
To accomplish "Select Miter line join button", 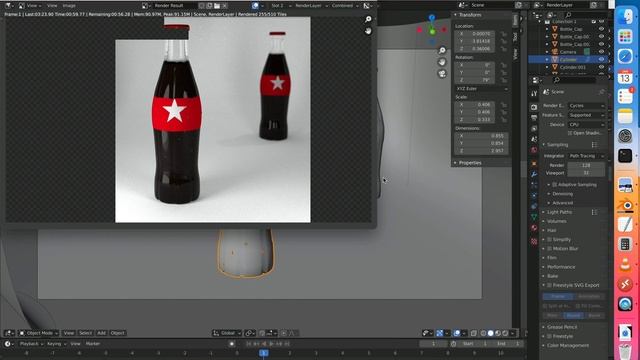I will point(553,316).
